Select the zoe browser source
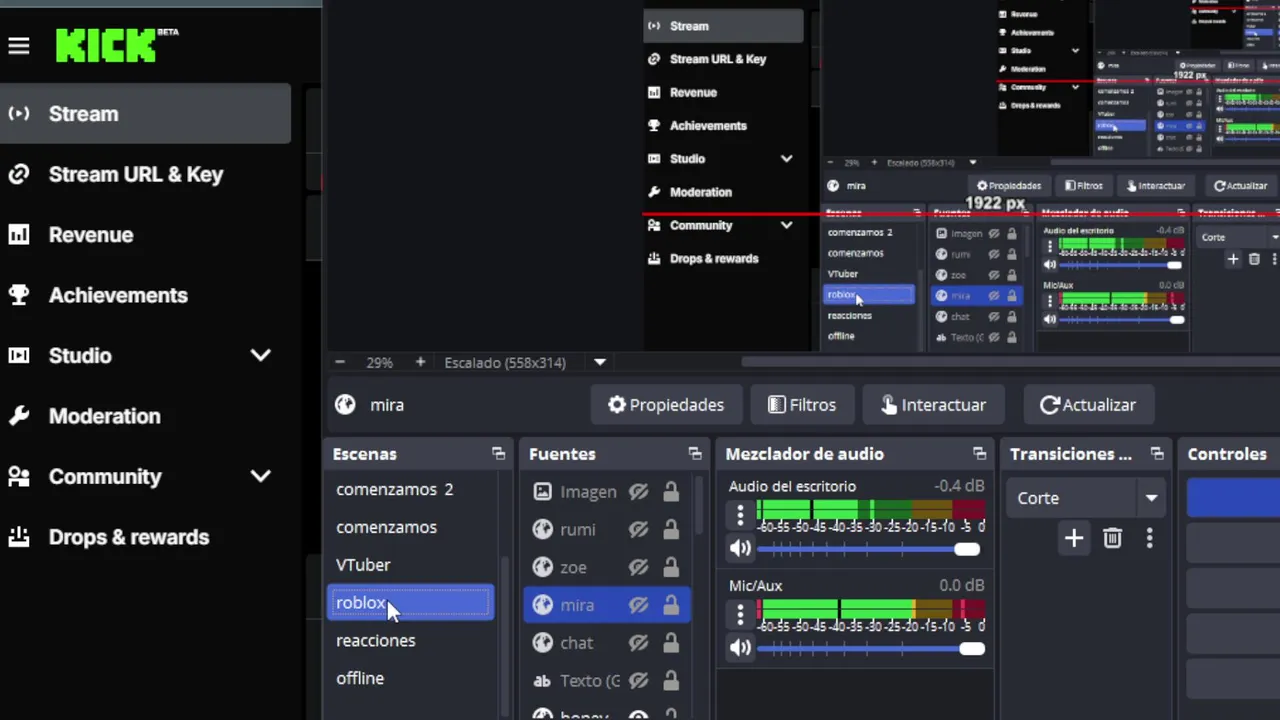Viewport: 1280px width, 720px height. point(607,567)
